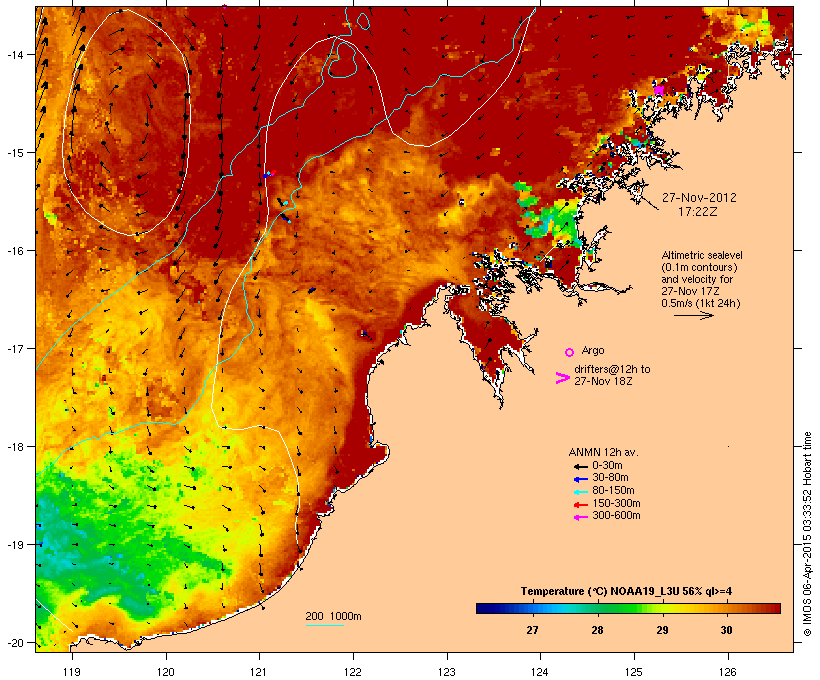Click the '300-600m' depth label
The height and width of the screenshot is (680, 820).
(616, 516)
